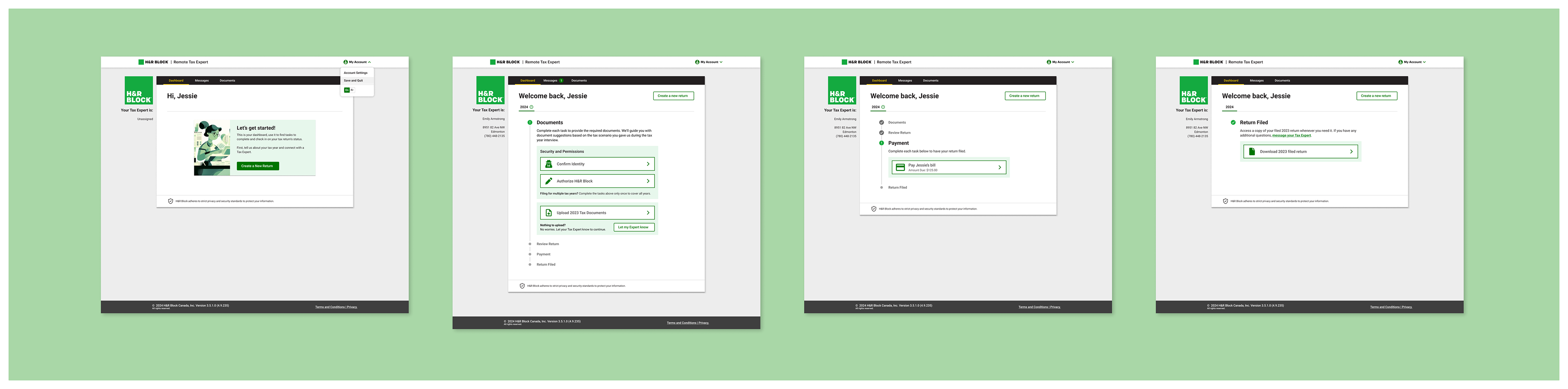Click the Unassigned tax expert label
Screen dimensions: 1568x389
tap(145, 119)
